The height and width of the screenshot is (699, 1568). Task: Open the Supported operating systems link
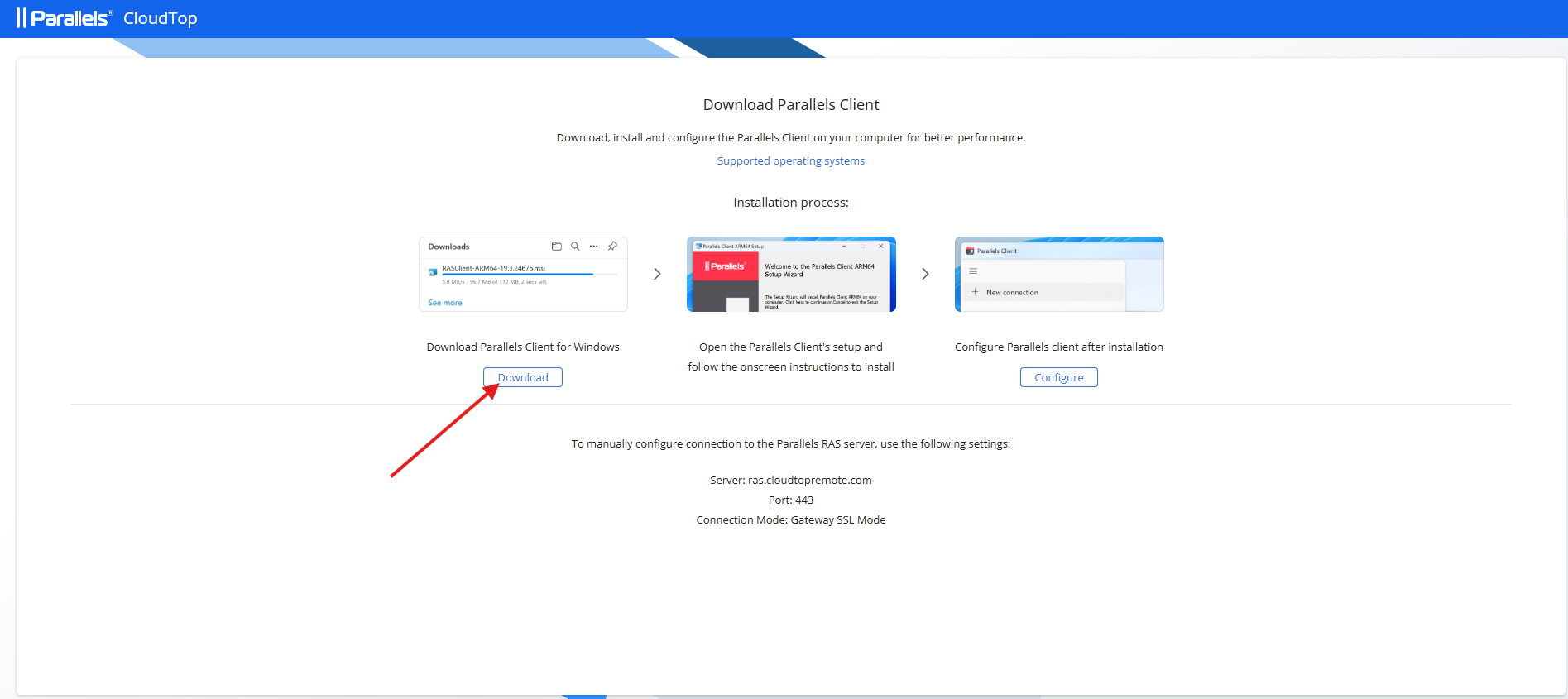(x=791, y=161)
